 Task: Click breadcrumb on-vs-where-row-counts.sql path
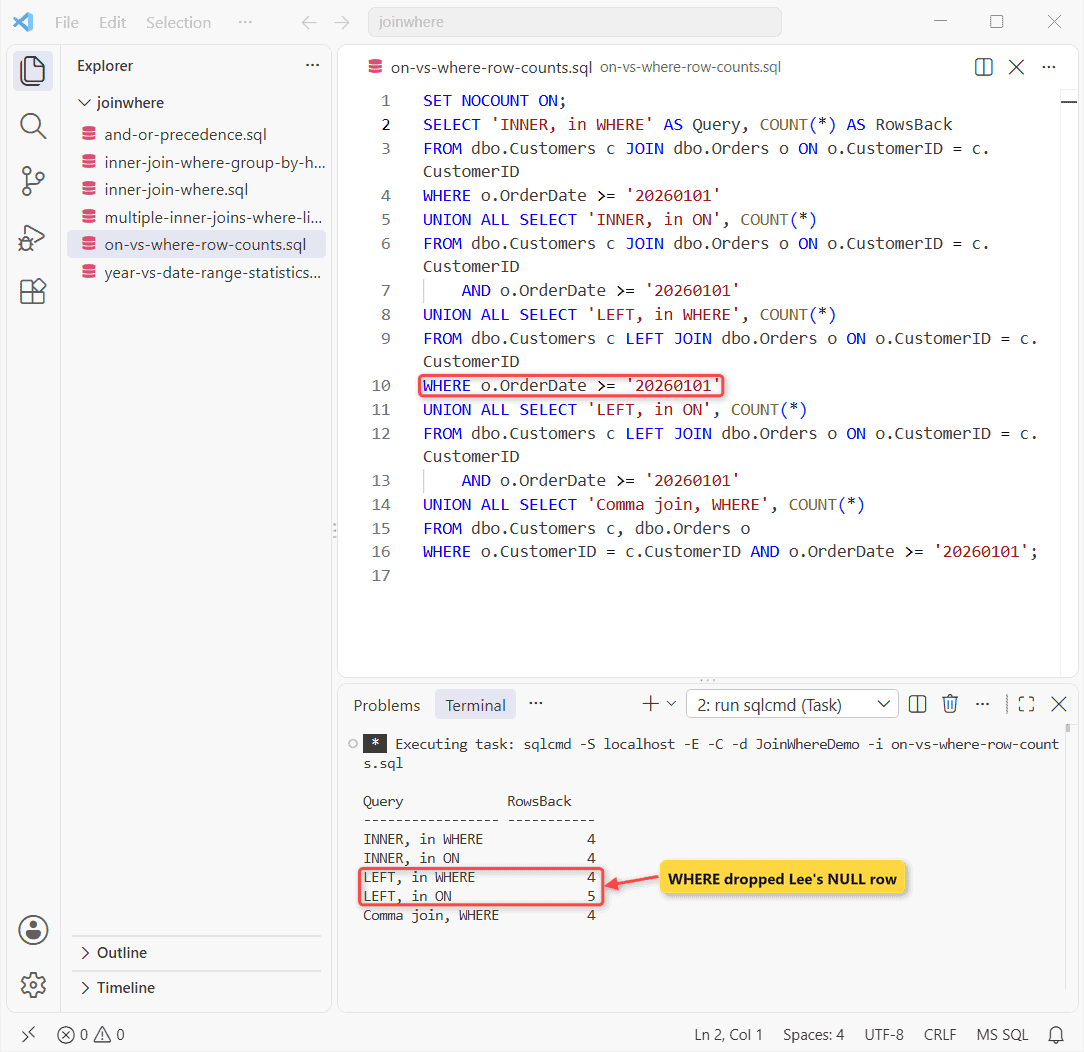tap(690, 67)
